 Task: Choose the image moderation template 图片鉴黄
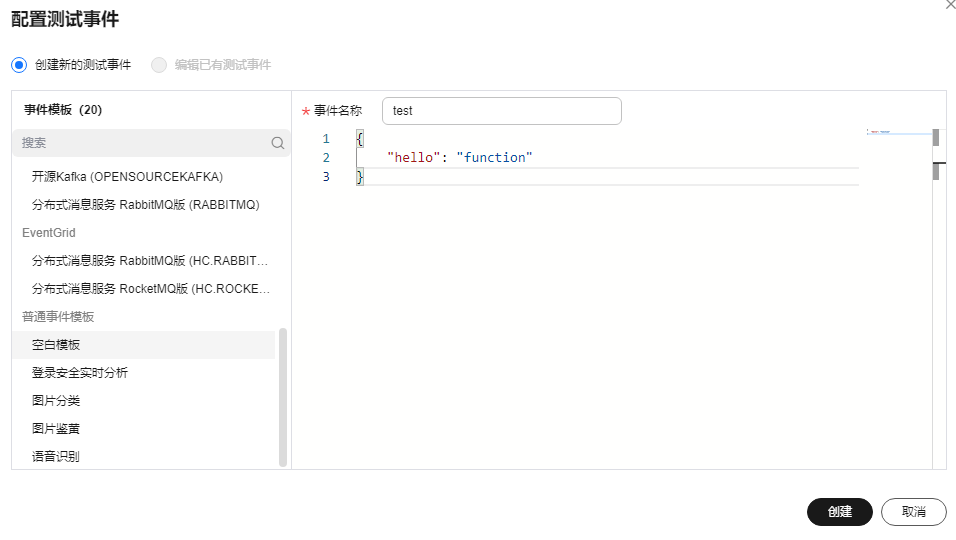[56, 429]
